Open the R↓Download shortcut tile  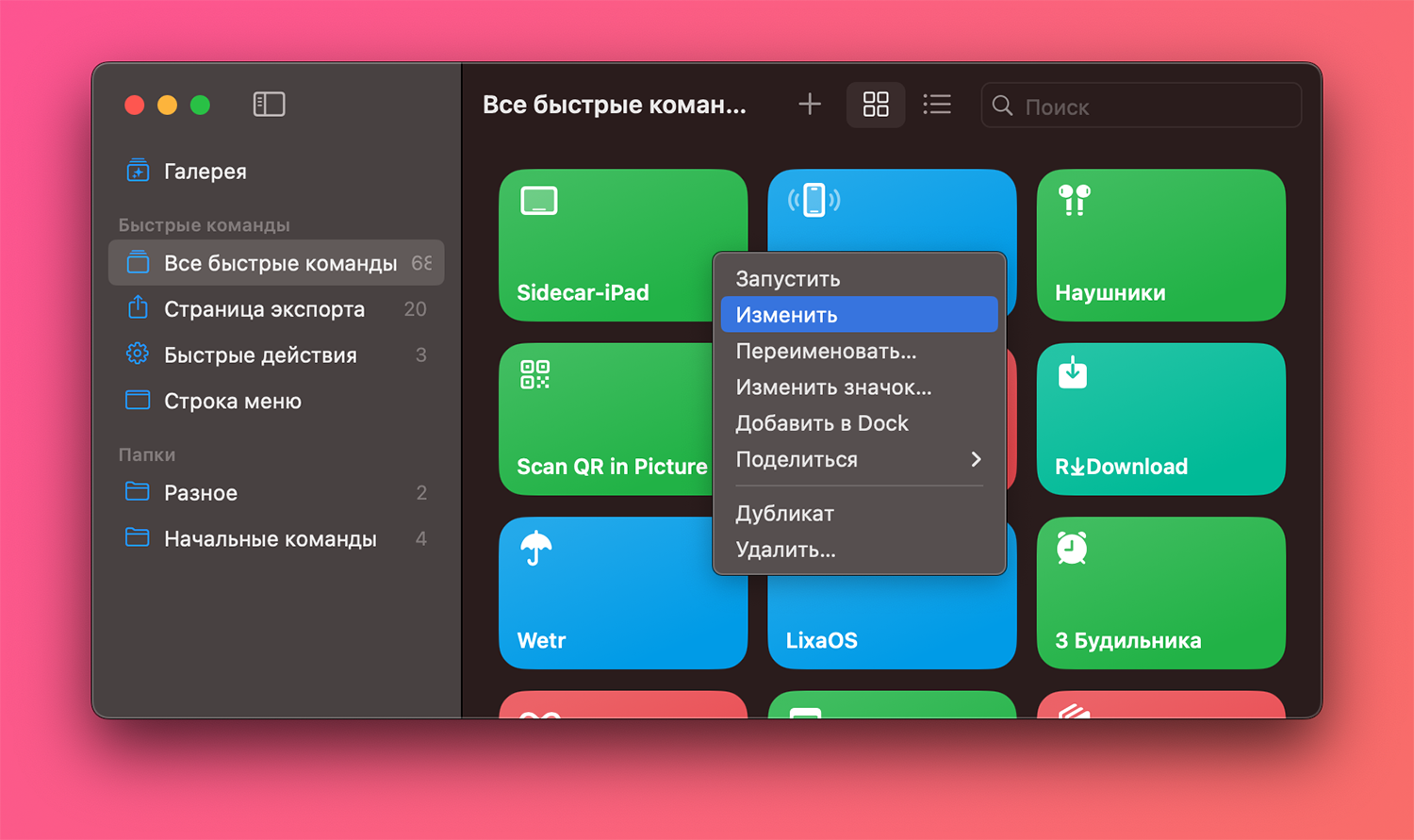coord(1161,420)
